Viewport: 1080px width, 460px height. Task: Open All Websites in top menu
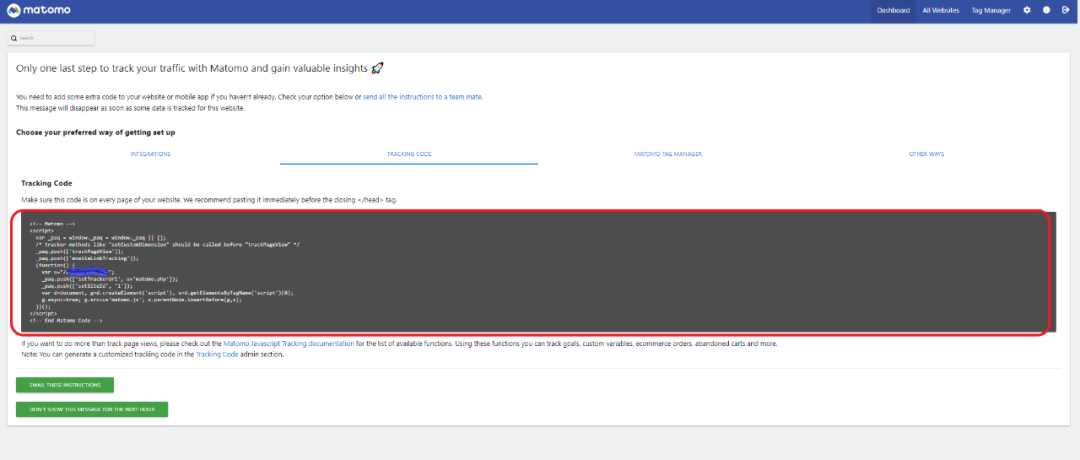941,10
